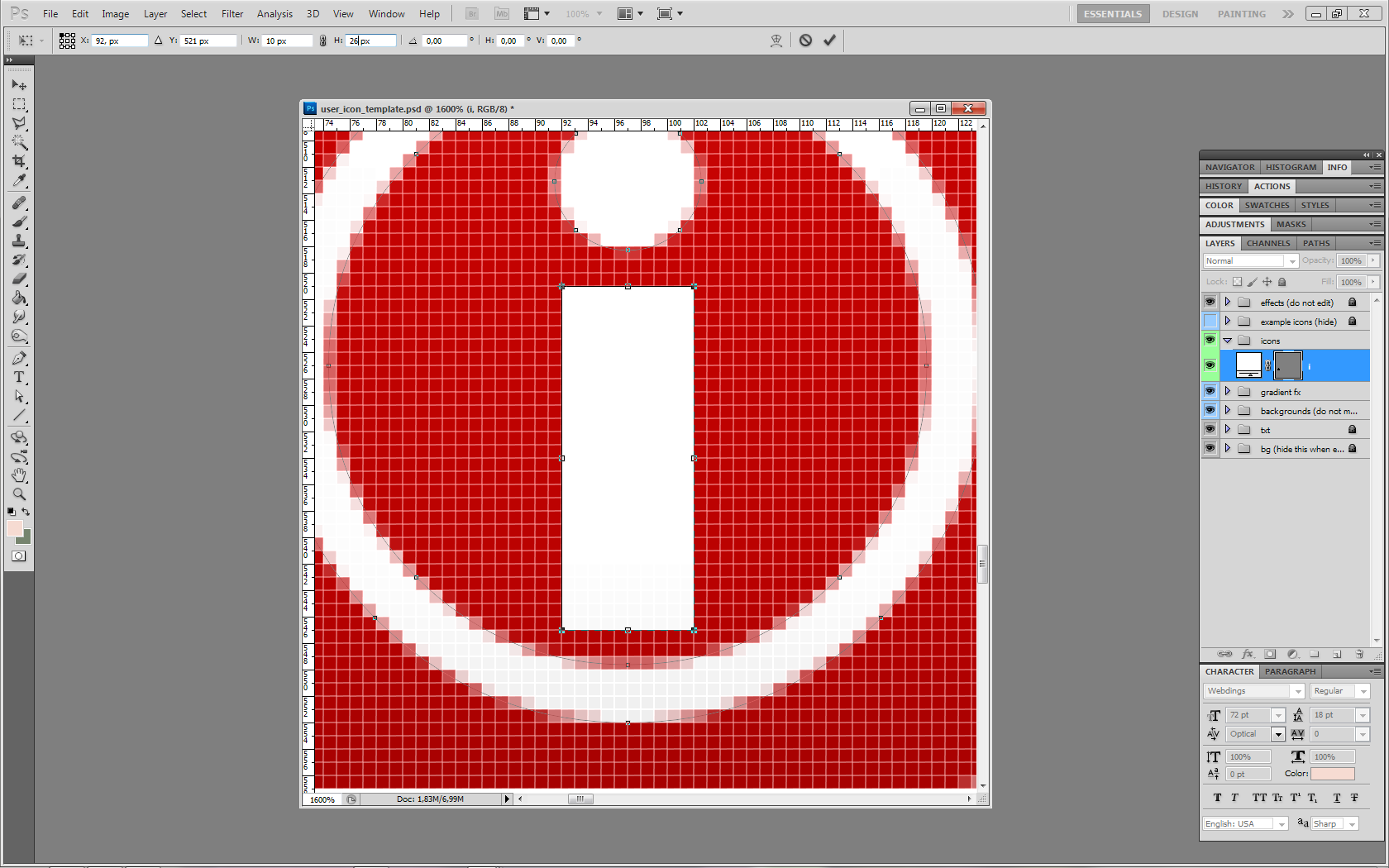The image size is (1389, 868).
Task: Select the Polygonal Lasso tool
Action: click(19, 123)
